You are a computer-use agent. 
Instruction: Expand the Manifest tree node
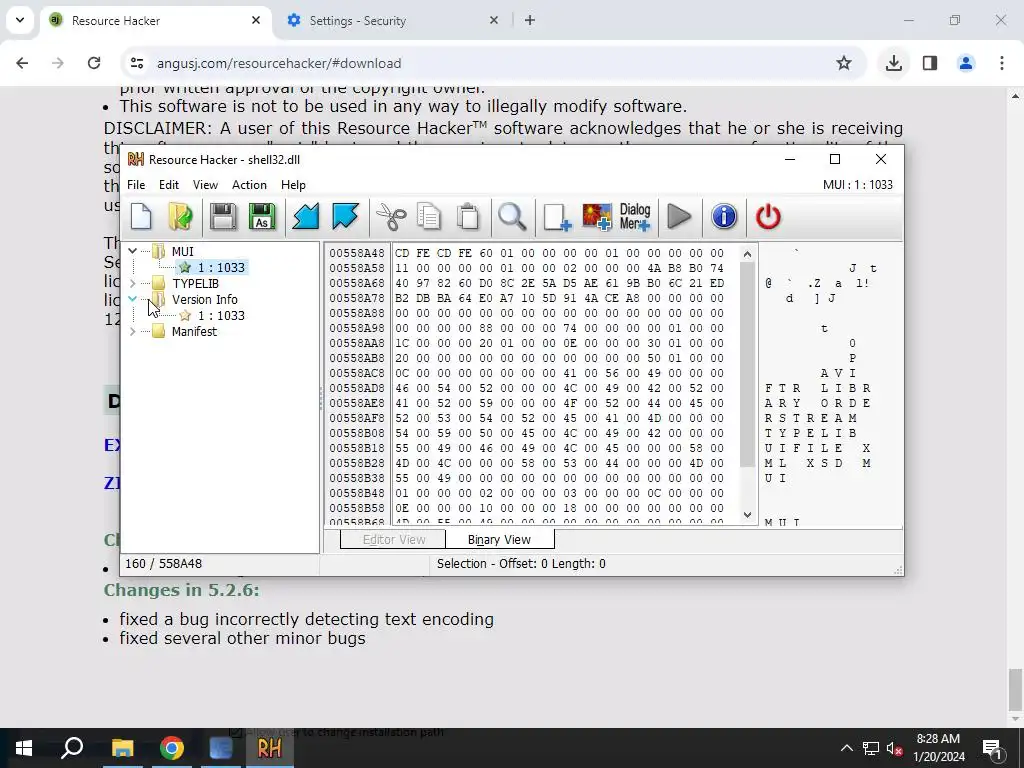coord(133,331)
